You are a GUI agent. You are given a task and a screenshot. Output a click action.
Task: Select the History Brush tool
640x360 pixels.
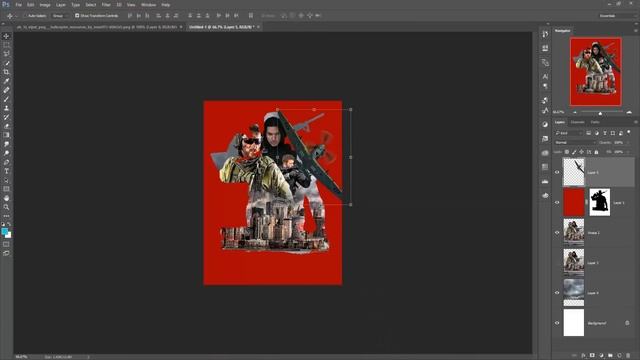coord(6,117)
